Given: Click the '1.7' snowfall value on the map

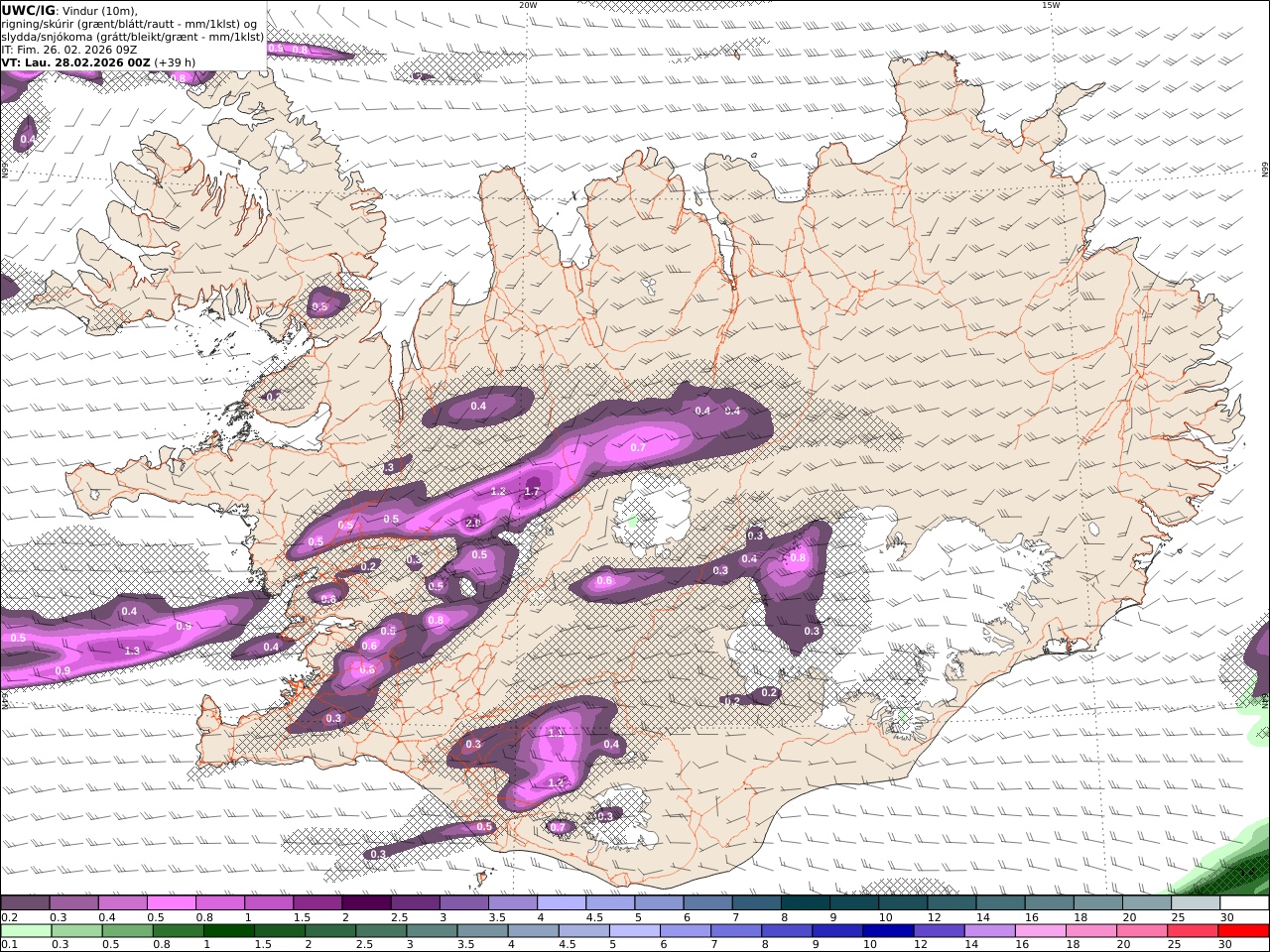Looking at the screenshot, I should [532, 491].
